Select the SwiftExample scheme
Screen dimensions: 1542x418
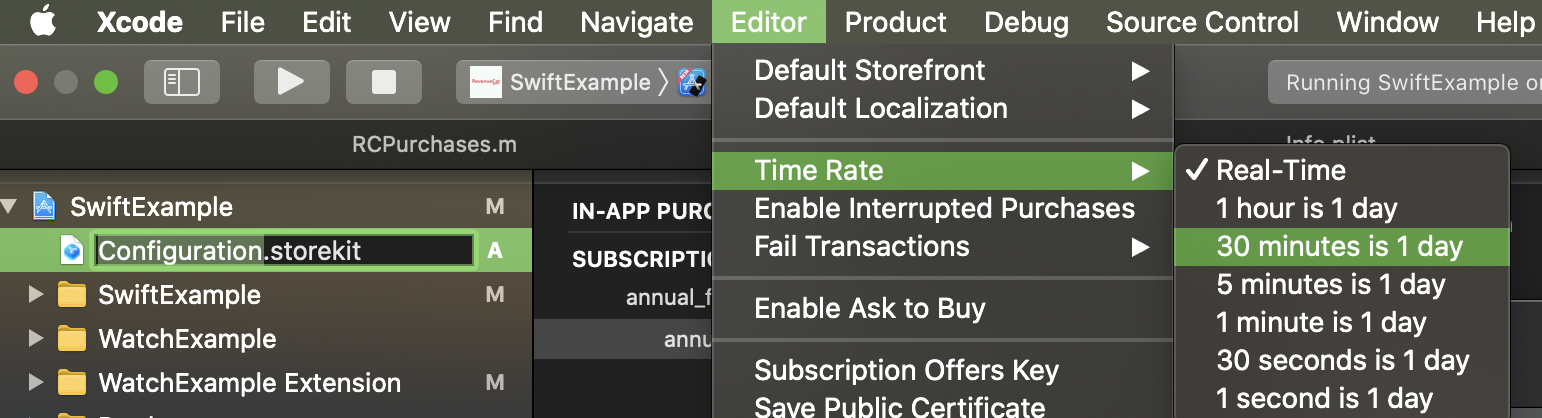coord(580,82)
